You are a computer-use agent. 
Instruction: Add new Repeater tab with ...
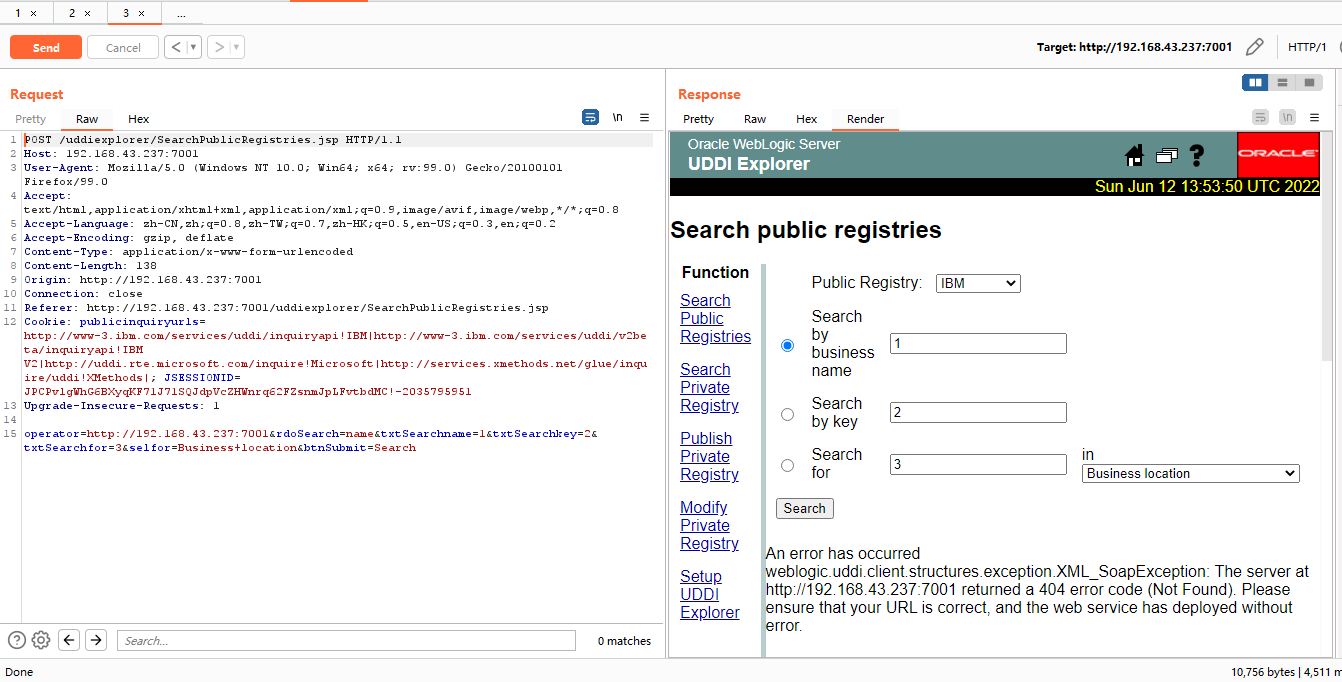tap(181, 14)
